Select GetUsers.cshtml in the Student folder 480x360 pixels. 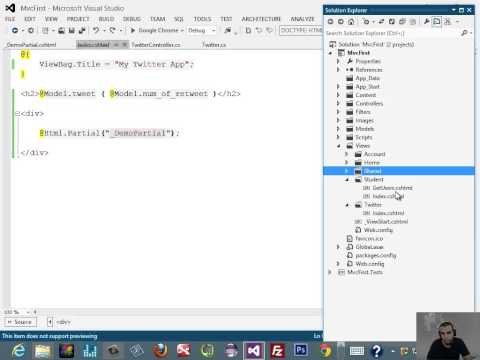tap(392, 188)
